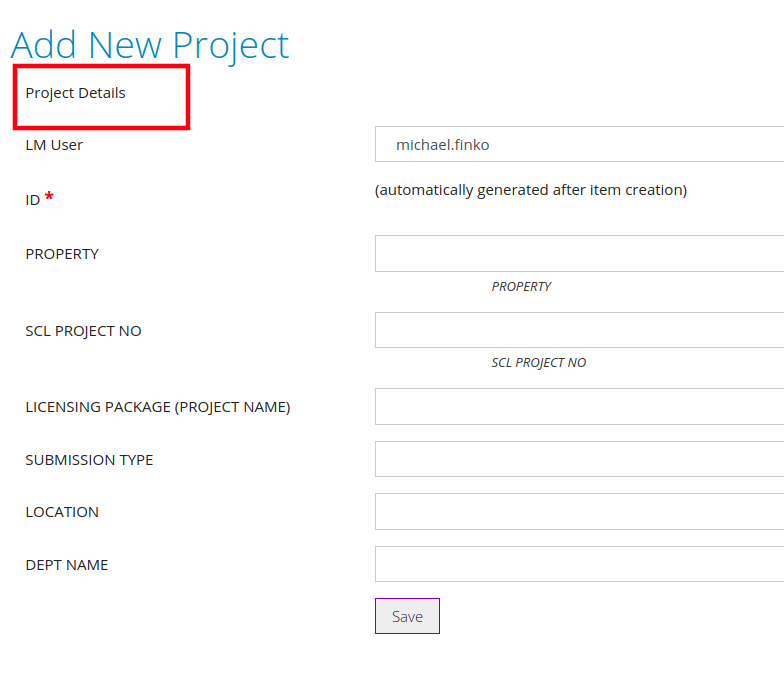Click into the PROPERTY text box

(x=580, y=254)
